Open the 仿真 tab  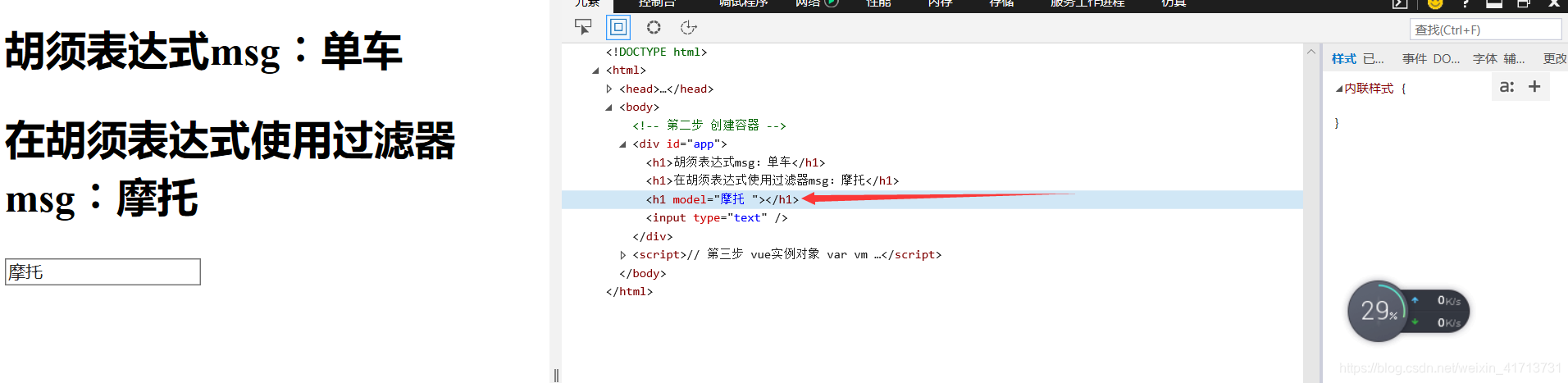1174,3
